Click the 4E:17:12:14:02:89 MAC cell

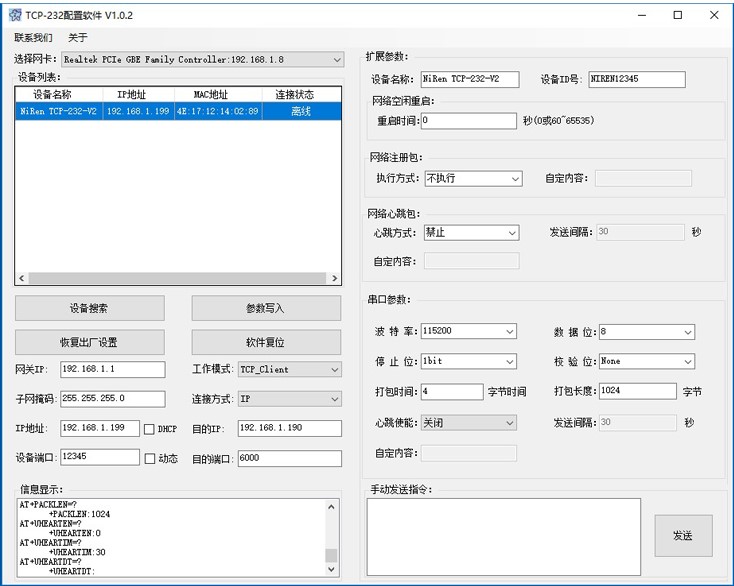(x=218, y=111)
